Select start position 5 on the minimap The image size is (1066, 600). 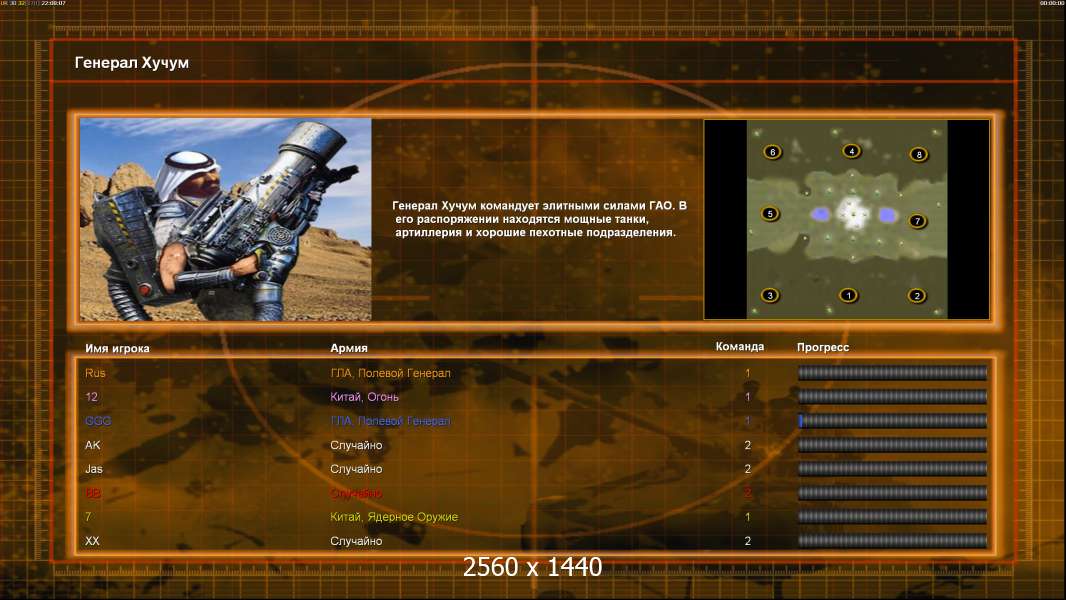click(x=770, y=213)
